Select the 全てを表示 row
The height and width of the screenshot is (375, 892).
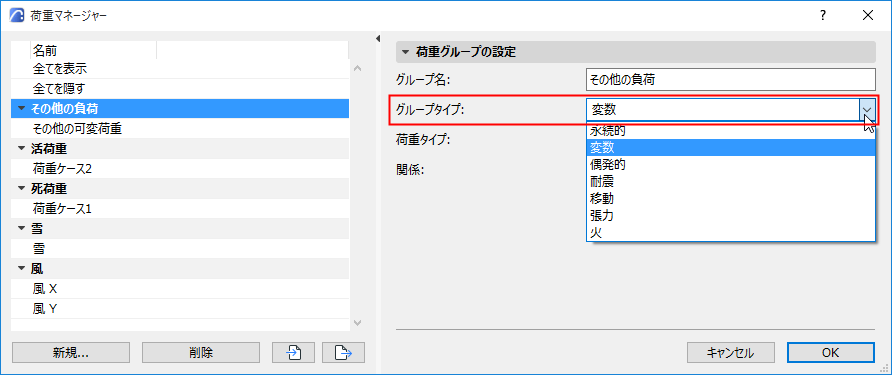[180, 69]
